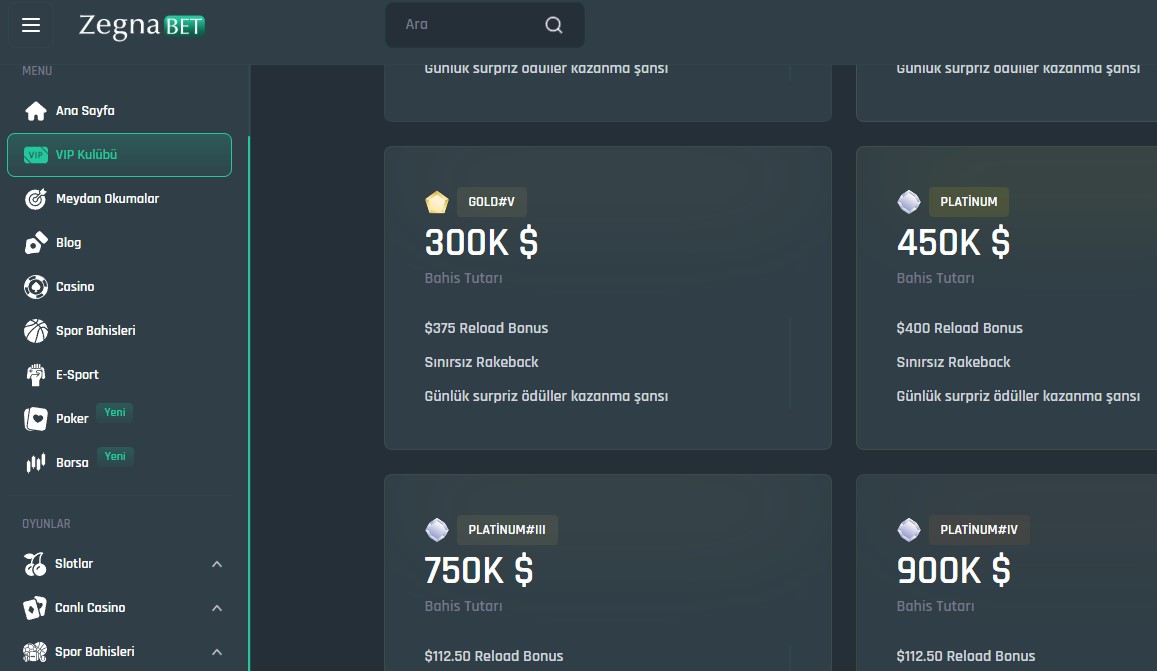The width and height of the screenshot is (1157, 671).
Task: Click inside the Ara search field
Action: [x=460, y=24]
